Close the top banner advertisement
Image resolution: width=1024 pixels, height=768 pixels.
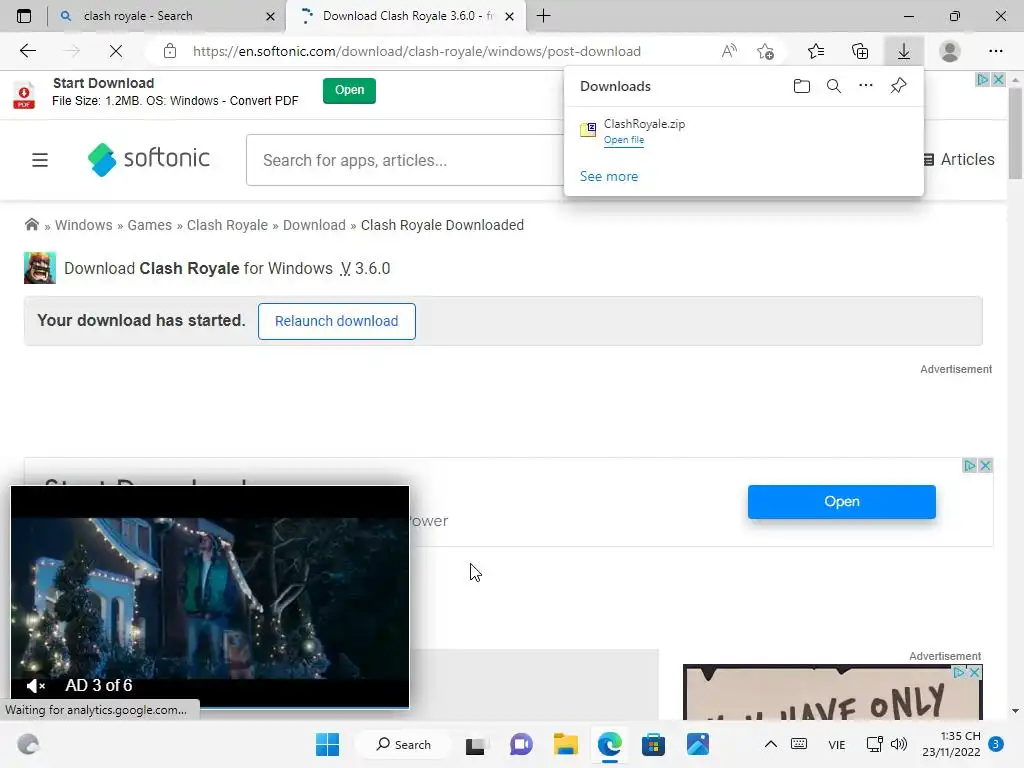click(x=998, y=80)
